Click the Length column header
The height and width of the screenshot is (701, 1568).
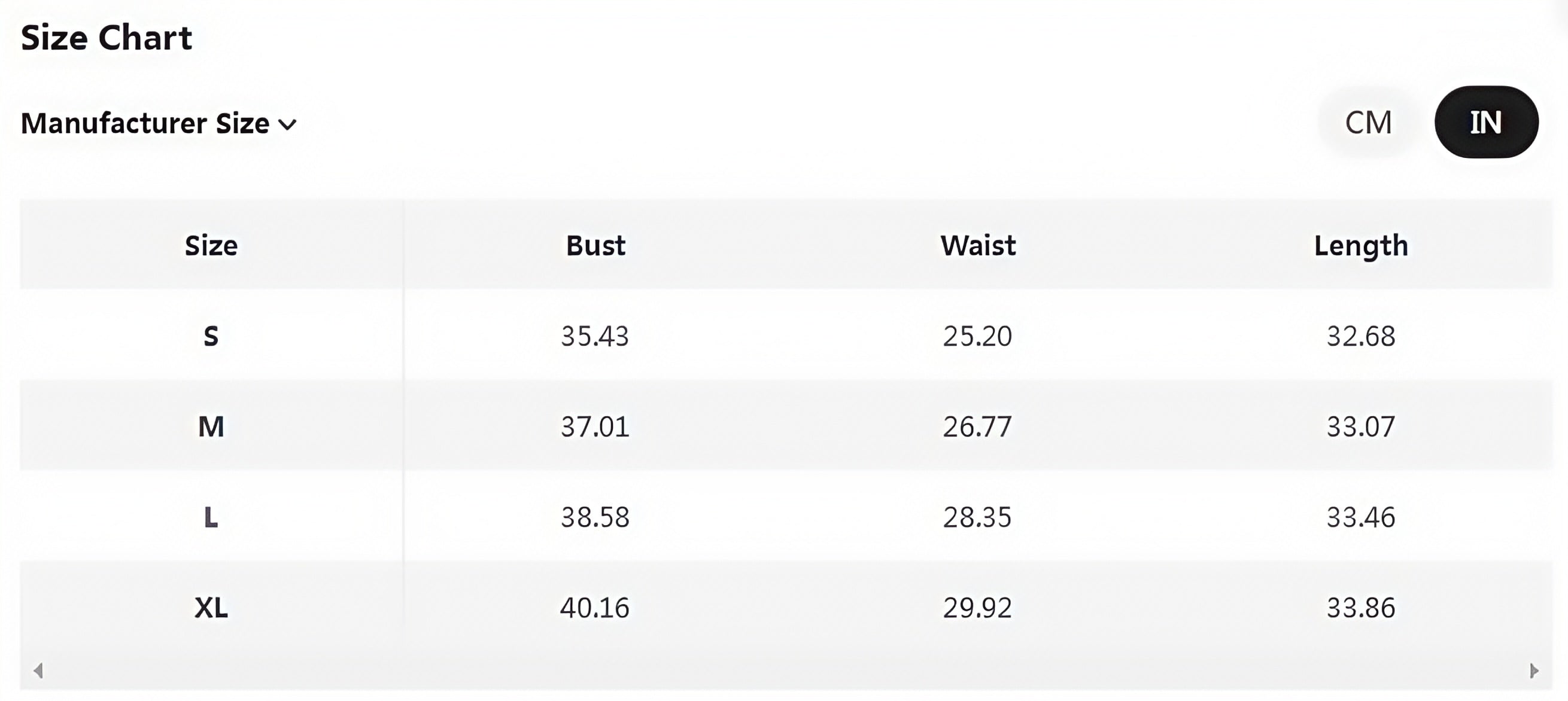click(1360, 245)
